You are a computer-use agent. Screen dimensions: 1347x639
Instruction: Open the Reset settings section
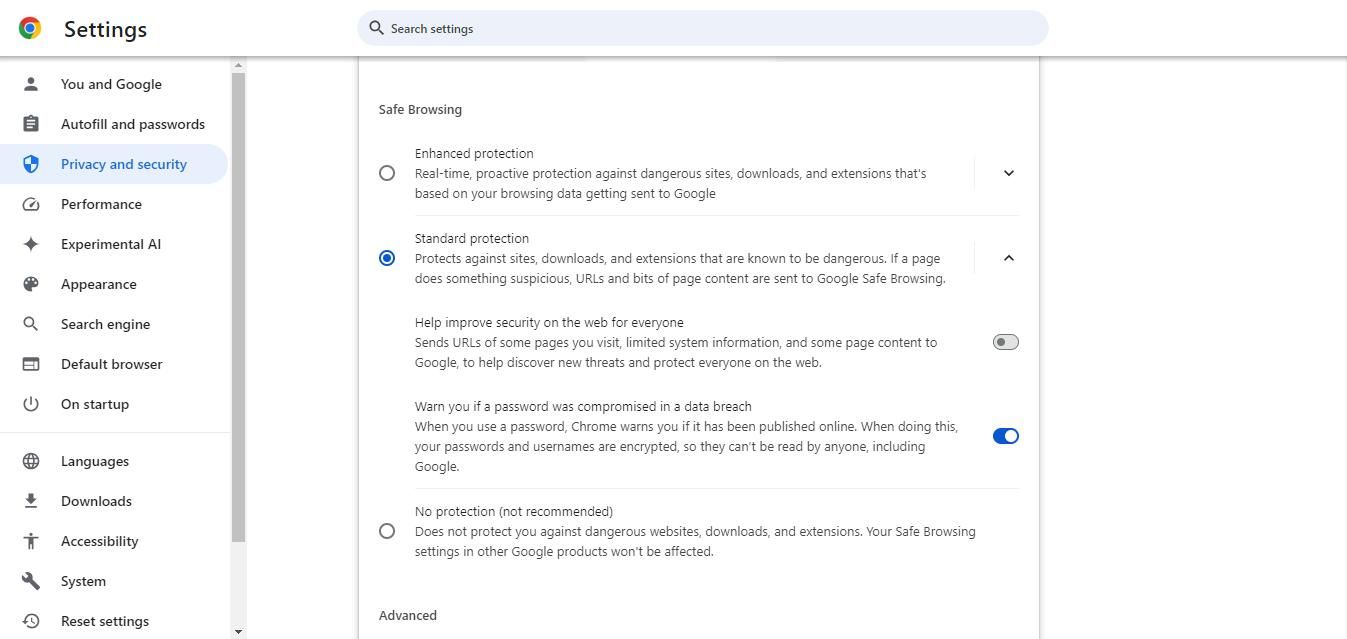104,621
